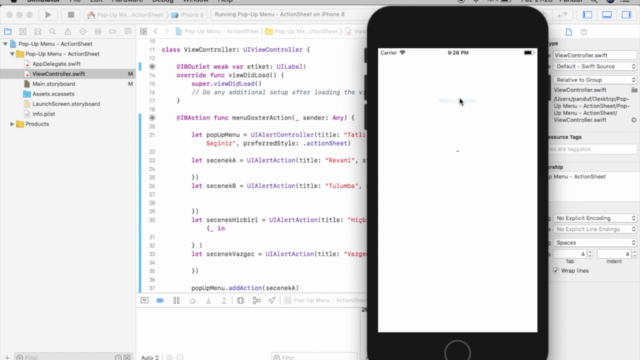This screenshot has height=360, width=640.
Task: Open the Source Control navigator
Action: click(22, 31)
